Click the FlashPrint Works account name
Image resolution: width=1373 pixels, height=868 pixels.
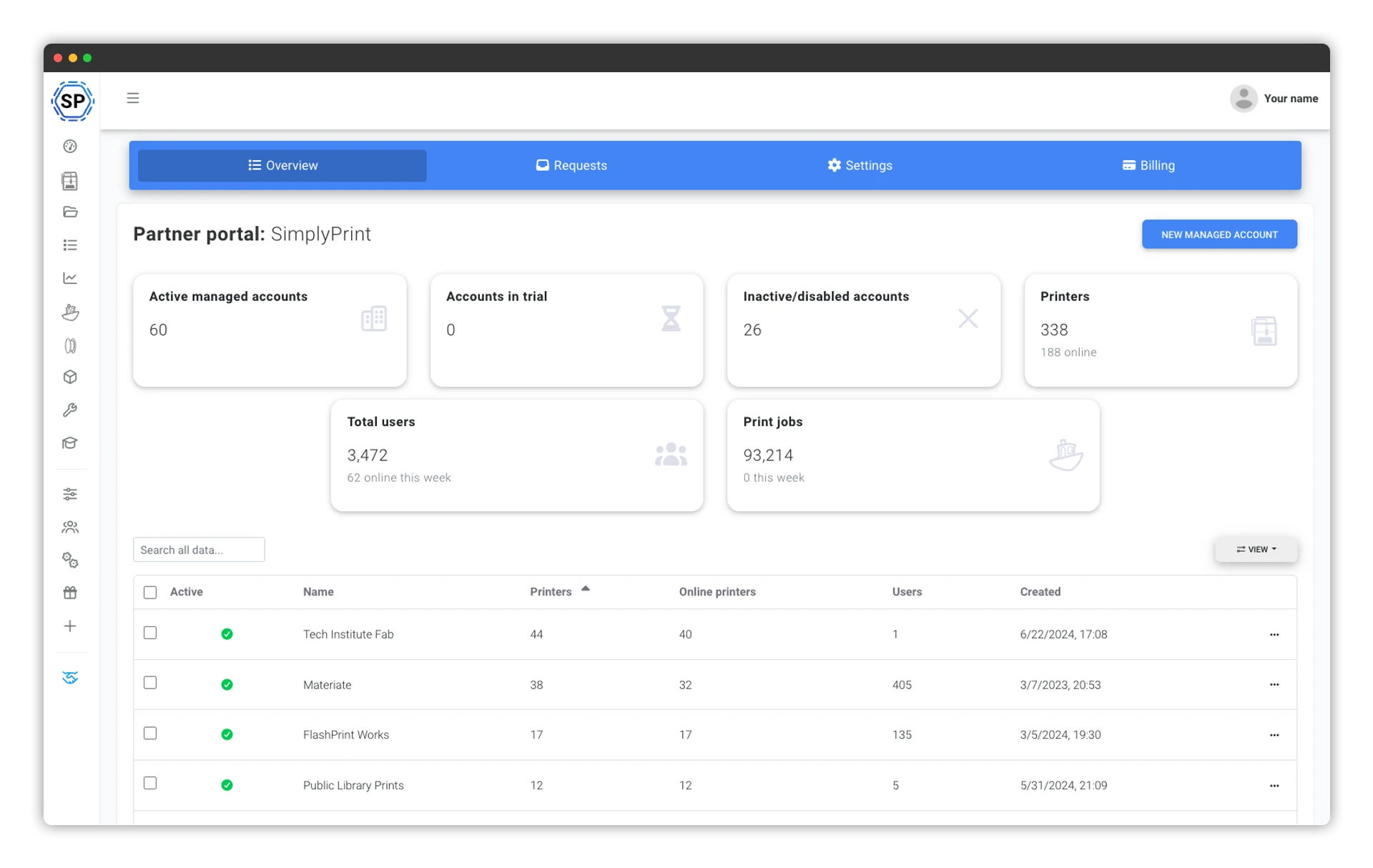pos(346,735)
